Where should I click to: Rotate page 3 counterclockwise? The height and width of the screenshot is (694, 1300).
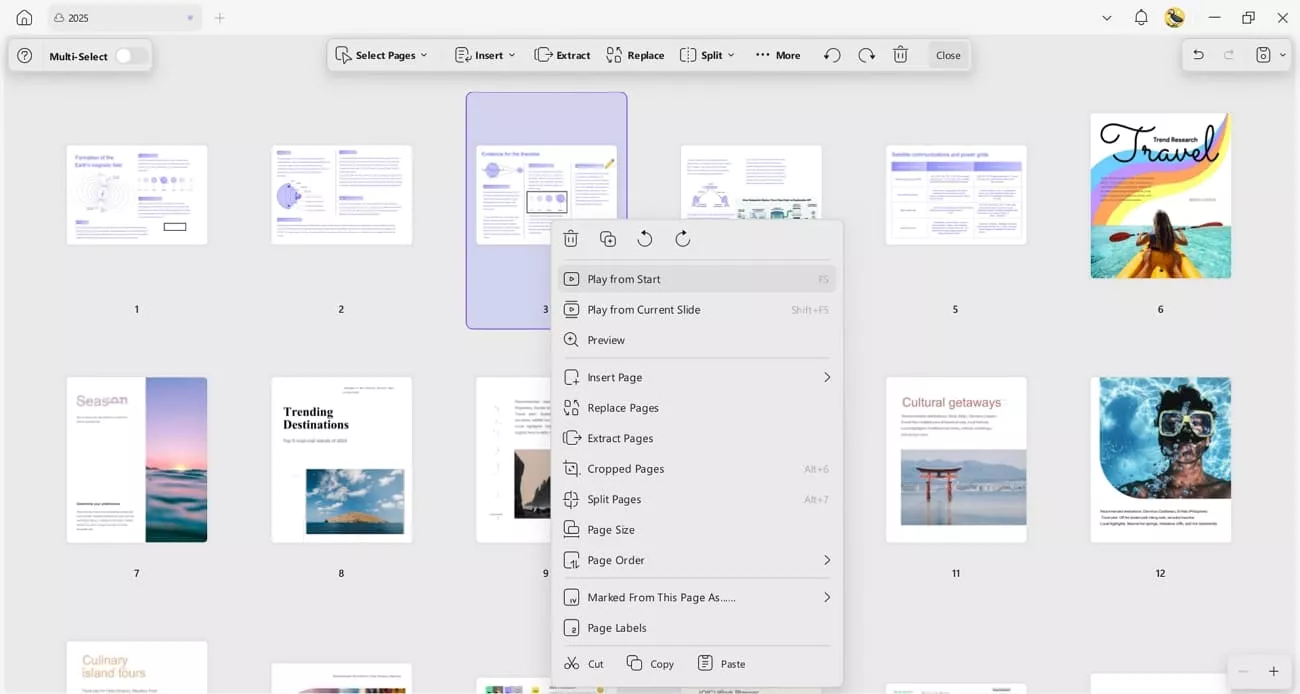(645, 238)
